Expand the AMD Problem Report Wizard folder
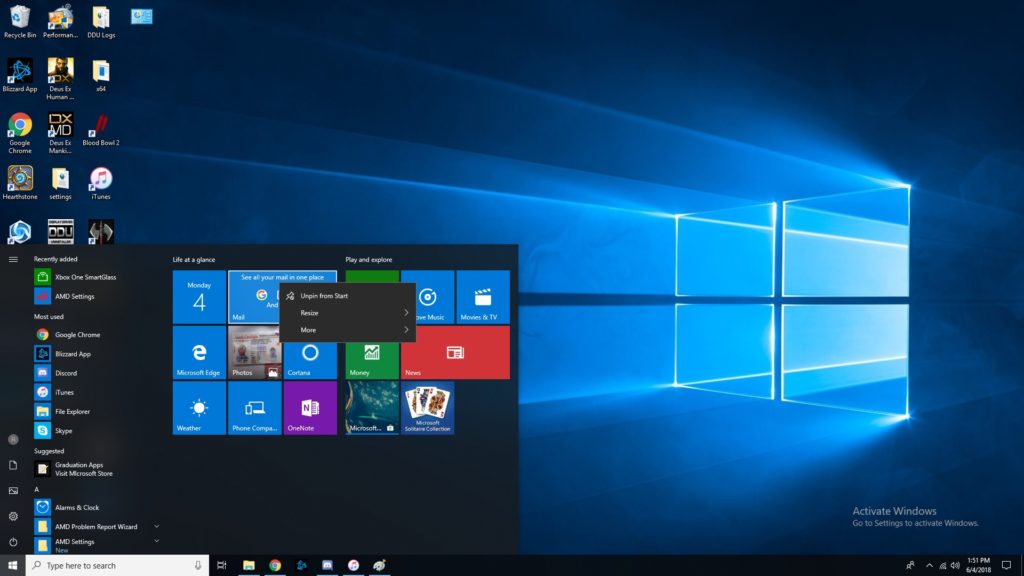Image resolution: width=1024 pixels, height=576 pixels. tap(156, 526)
